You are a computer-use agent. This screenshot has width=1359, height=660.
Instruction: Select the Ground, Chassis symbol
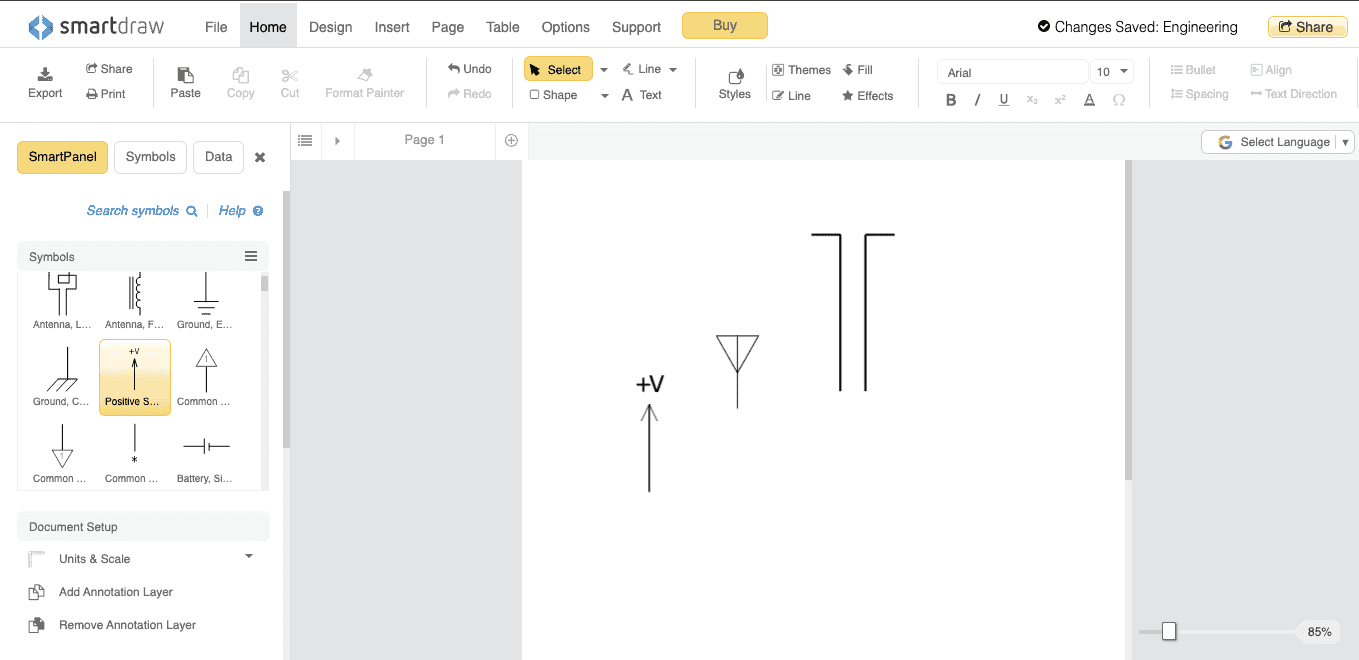pyautogui.click(x=62, y=377)
